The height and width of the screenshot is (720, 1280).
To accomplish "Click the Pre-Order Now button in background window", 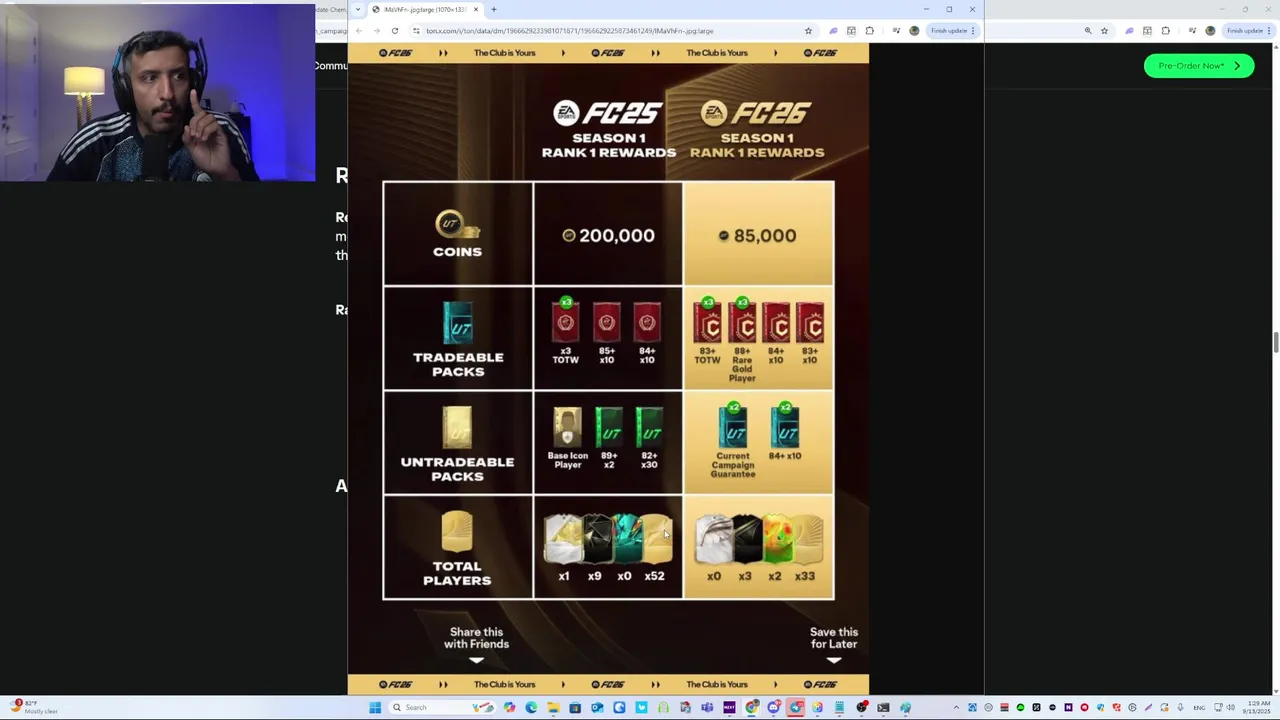I will (1198, 66).
